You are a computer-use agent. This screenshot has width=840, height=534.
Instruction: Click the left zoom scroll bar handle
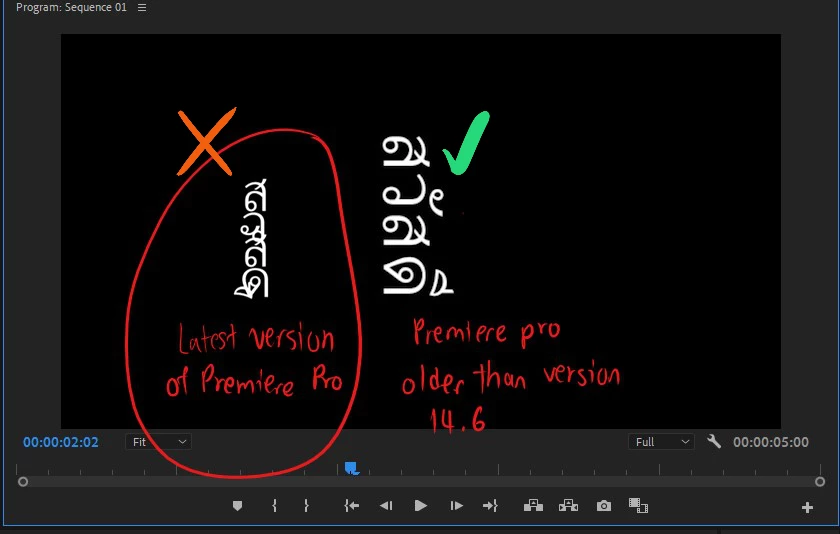point(22,482)
